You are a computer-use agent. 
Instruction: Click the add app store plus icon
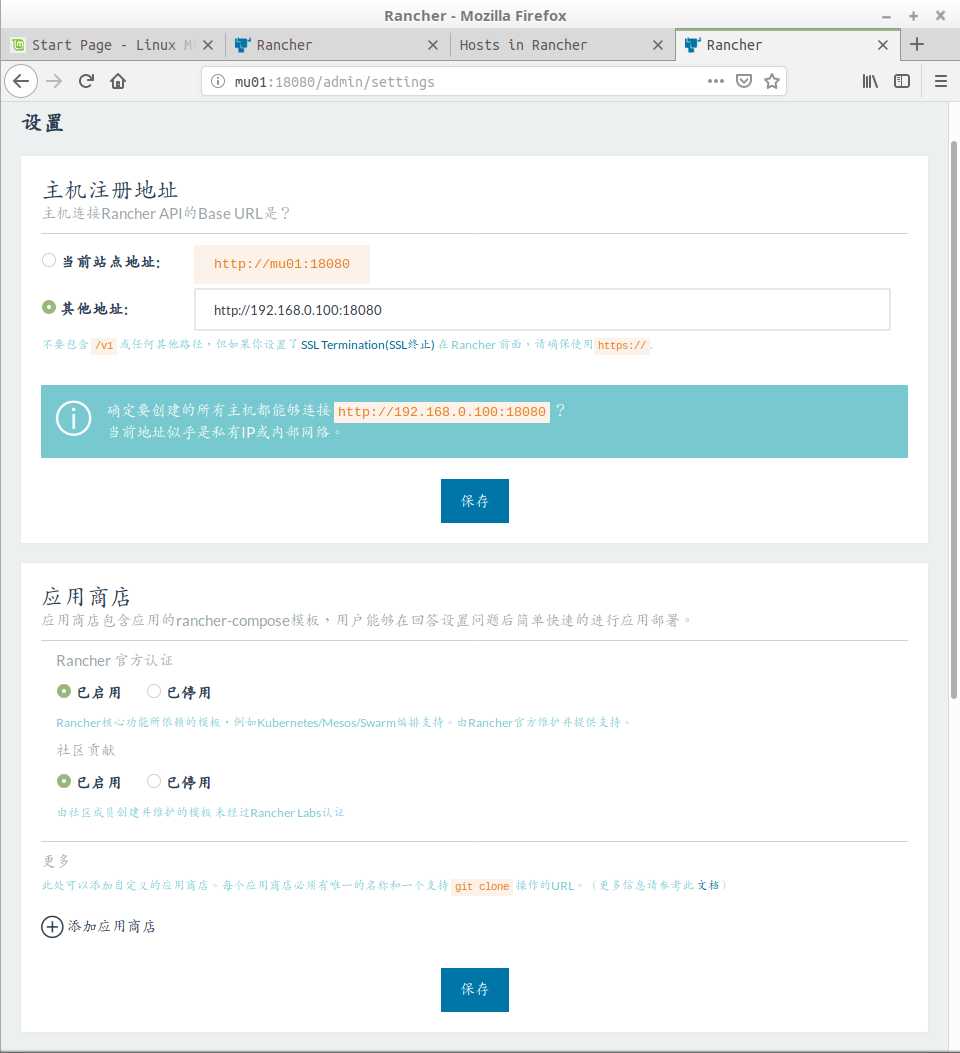click(52, 927)
